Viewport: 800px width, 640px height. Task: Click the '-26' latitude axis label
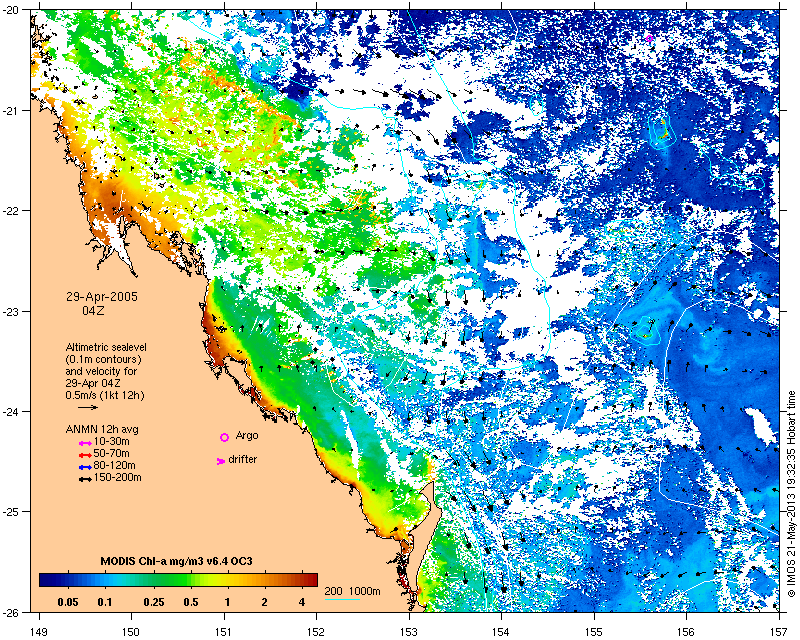coord(11,611)
